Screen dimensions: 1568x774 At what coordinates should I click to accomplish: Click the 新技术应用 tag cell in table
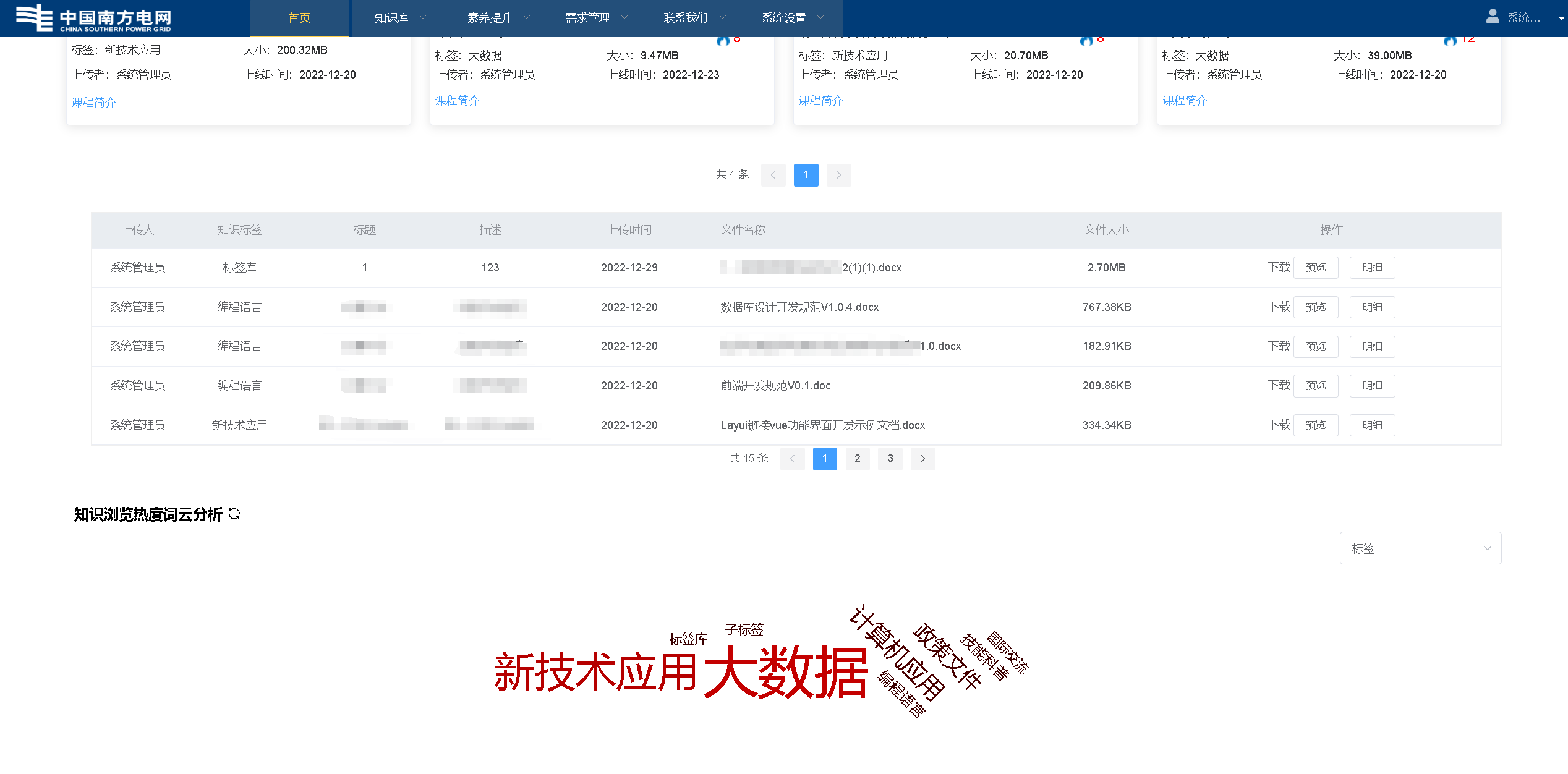240,425
